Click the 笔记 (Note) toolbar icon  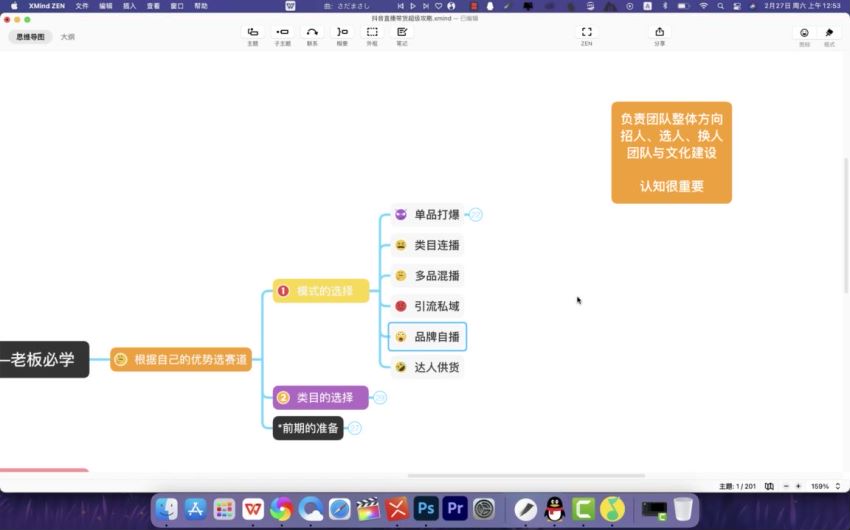pyautogui.click(x=402, y=32)
